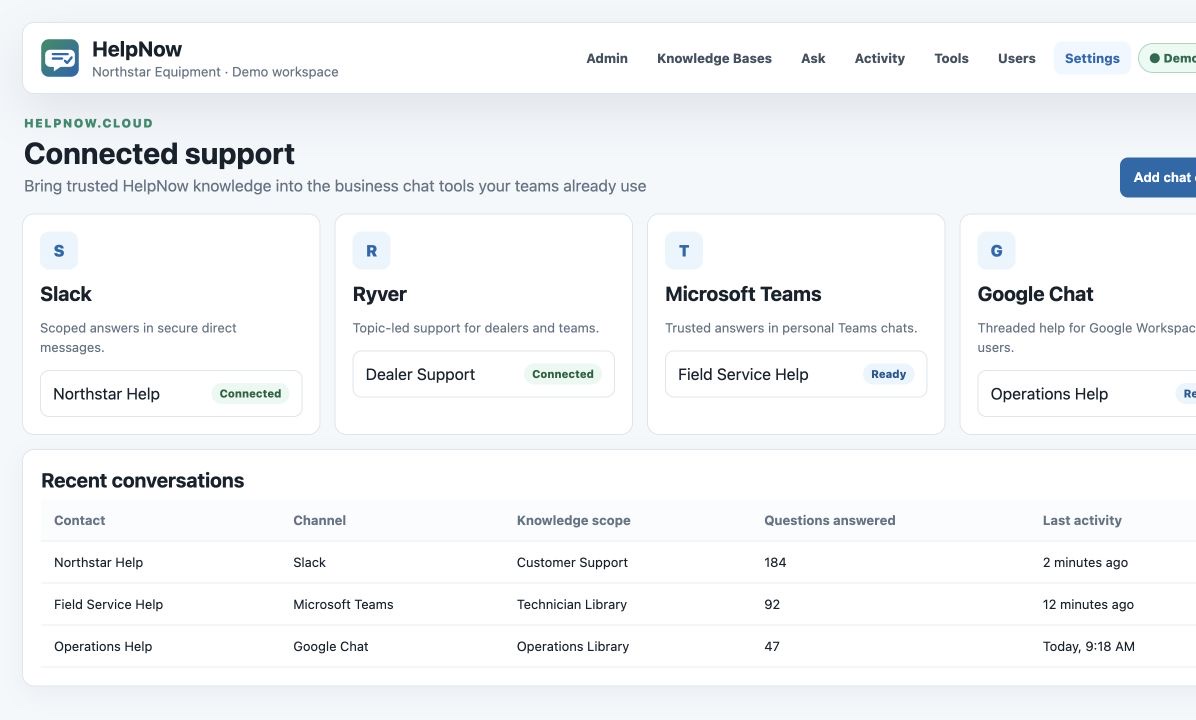The image size is (1196, 720).
Task: Open the Knowledge Bases nav item
Action: pos(714,58)
